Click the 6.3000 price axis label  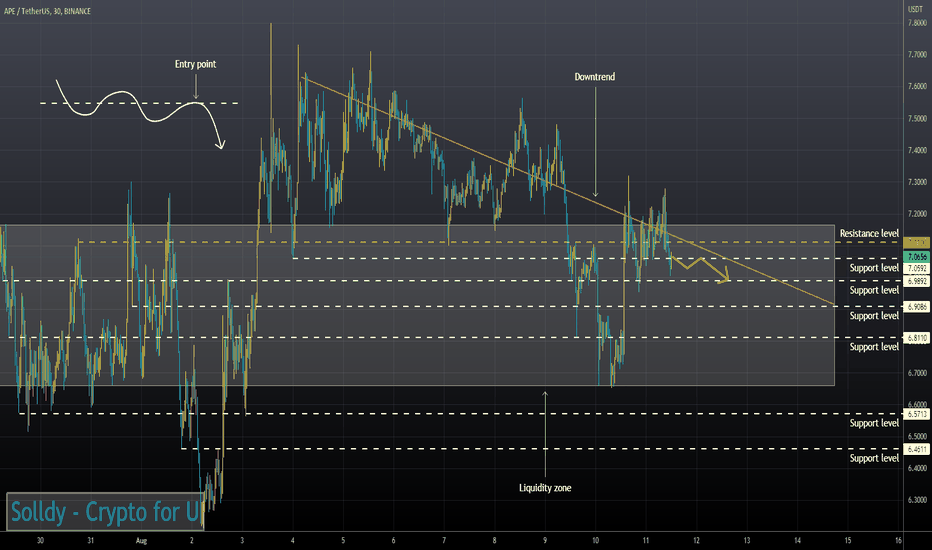tap(917, 500)
